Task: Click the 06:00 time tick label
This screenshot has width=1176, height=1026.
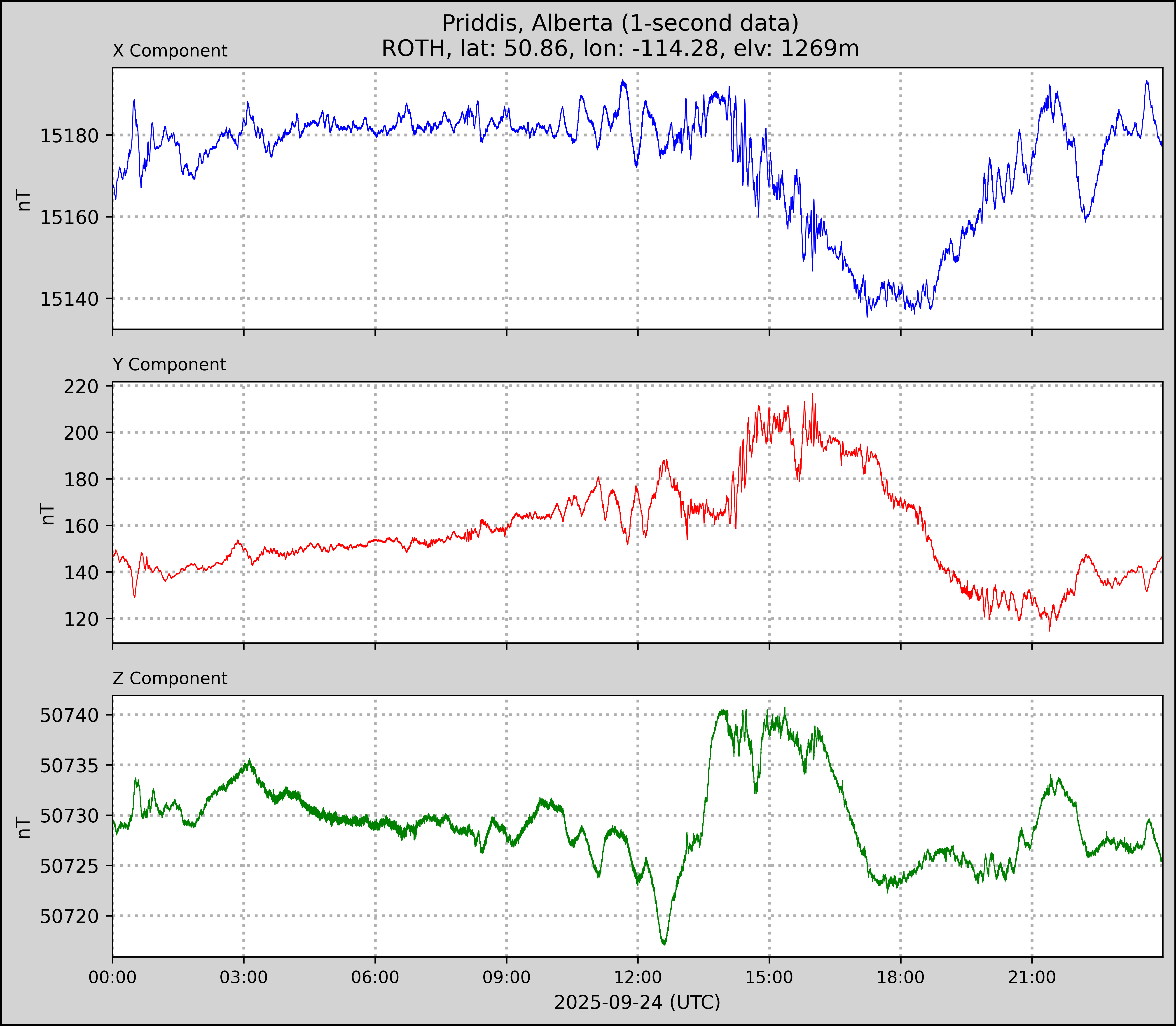Action: [x=375, y=977]
